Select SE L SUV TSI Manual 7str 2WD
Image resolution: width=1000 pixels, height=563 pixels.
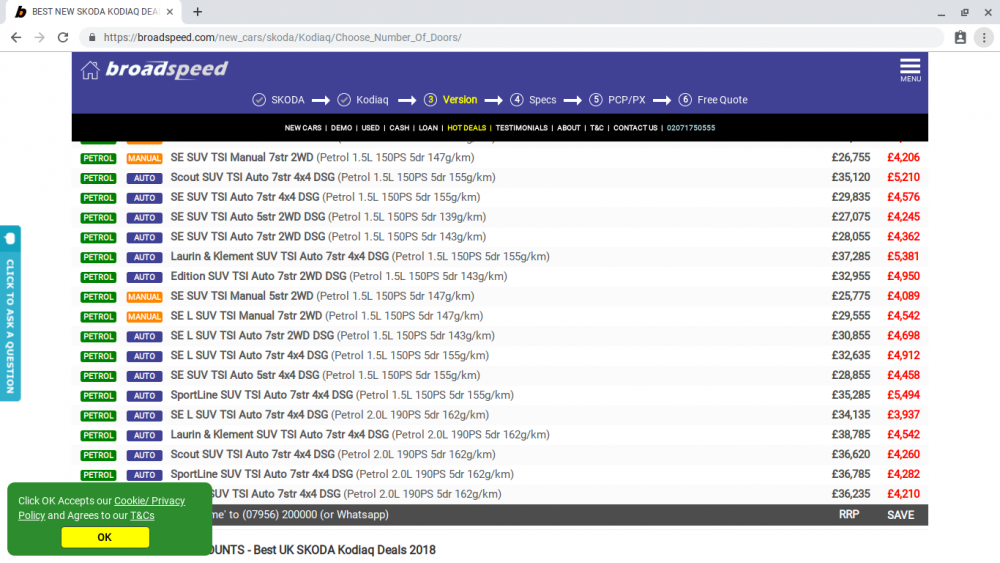click(x=327, y=316)
